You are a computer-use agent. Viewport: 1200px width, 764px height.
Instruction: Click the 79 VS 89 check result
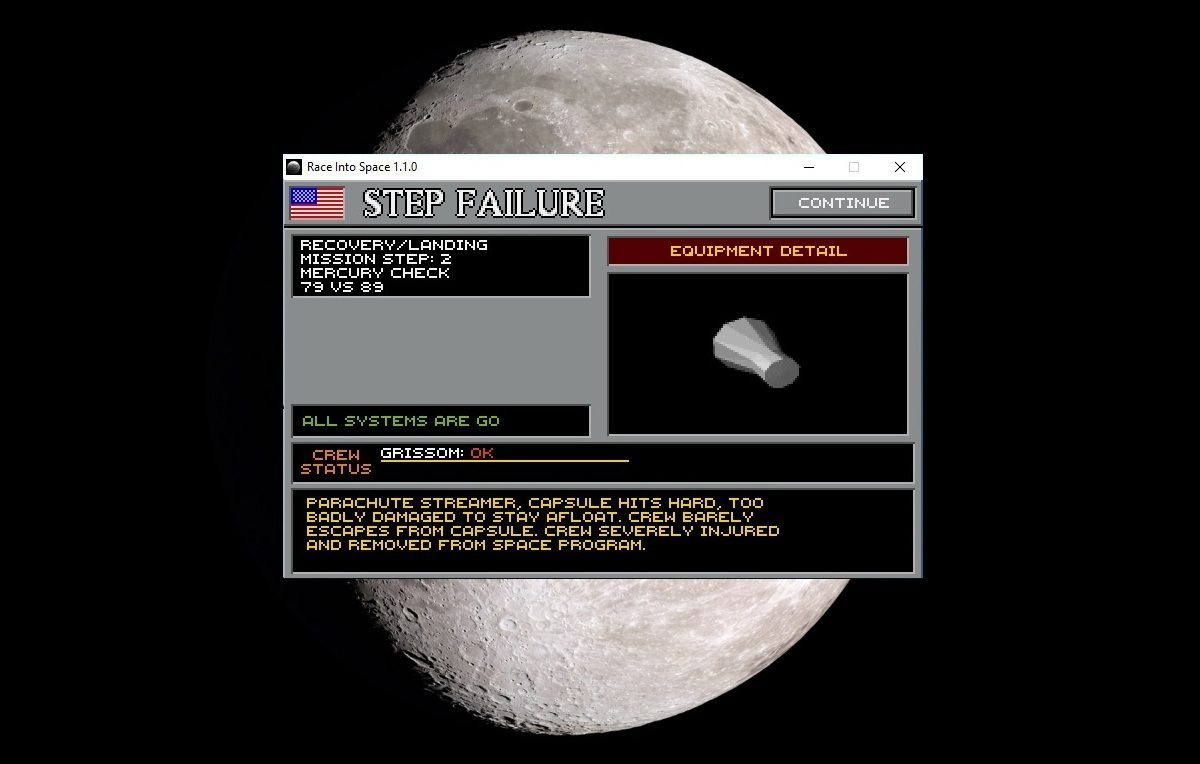point(342,287)
